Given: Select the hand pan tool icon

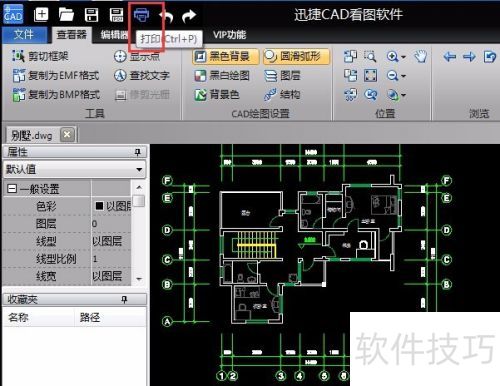Looking at the screenshot, I should 421,56.
